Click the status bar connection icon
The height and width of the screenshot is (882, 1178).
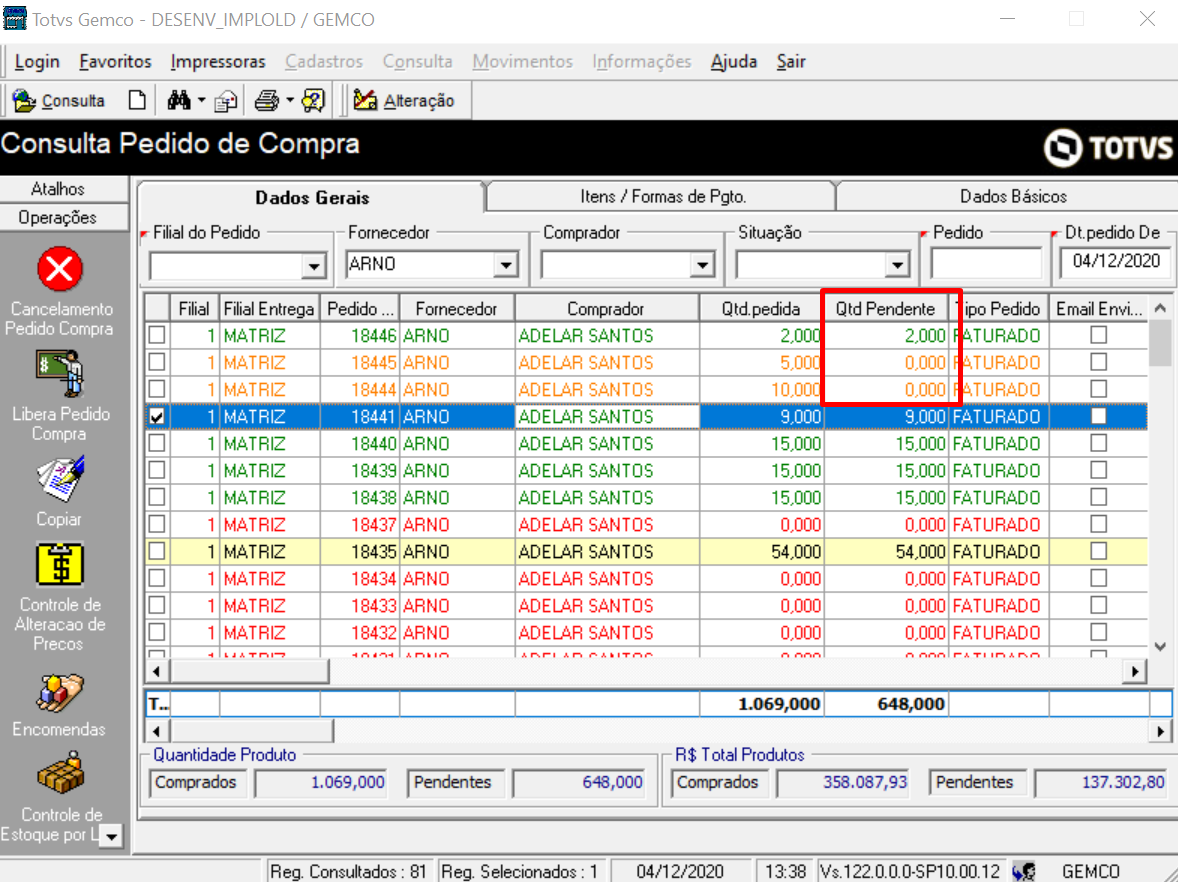point(1023,871)
